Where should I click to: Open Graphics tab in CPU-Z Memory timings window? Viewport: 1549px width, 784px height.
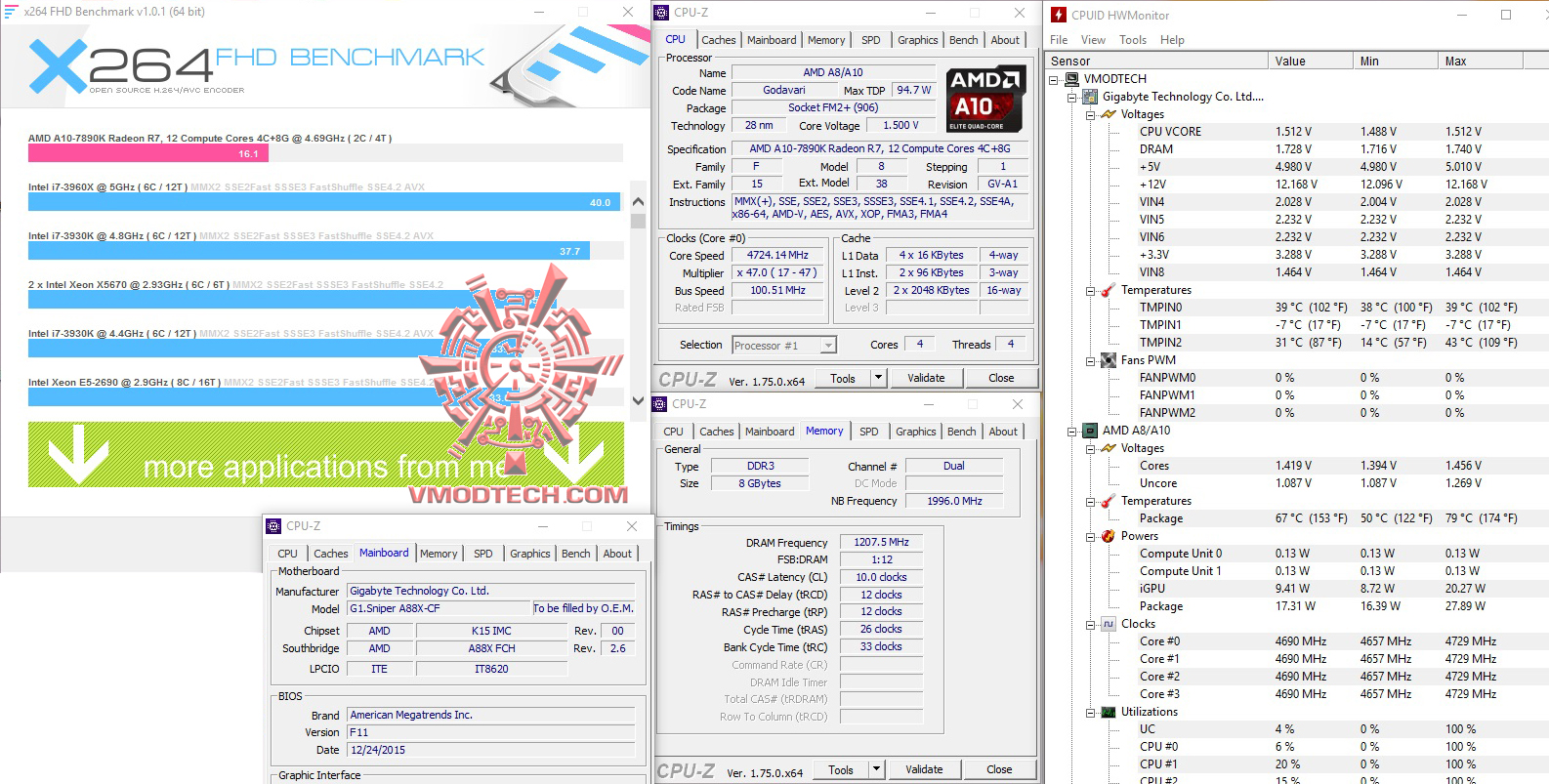point(916,432)
